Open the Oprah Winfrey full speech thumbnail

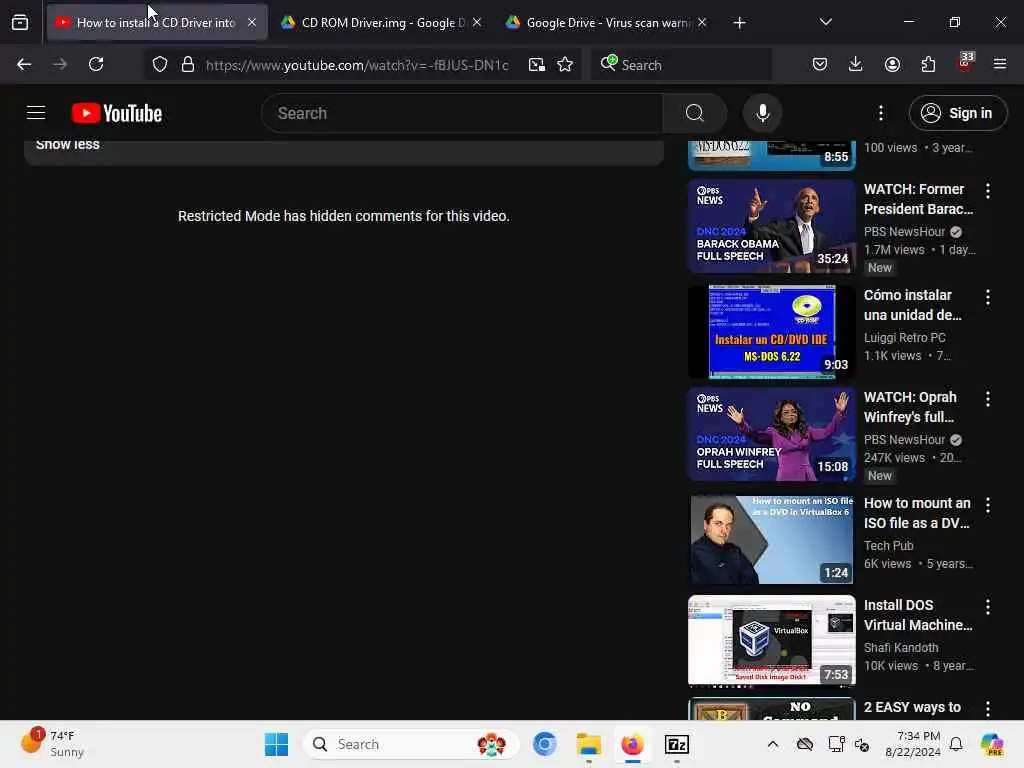click(x=771, y=434)
